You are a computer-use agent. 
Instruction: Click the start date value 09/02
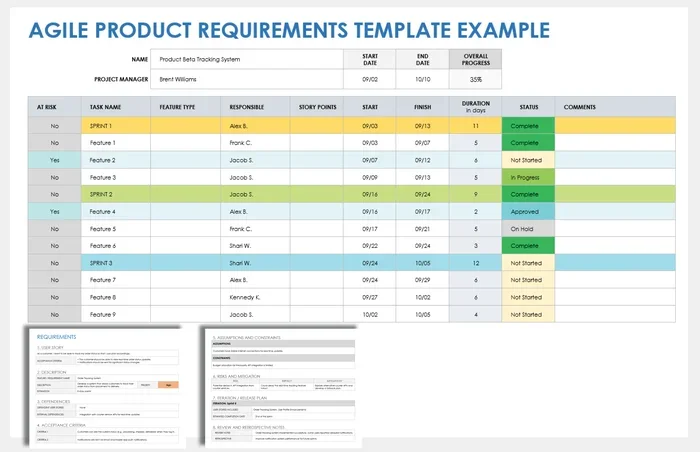370,79
